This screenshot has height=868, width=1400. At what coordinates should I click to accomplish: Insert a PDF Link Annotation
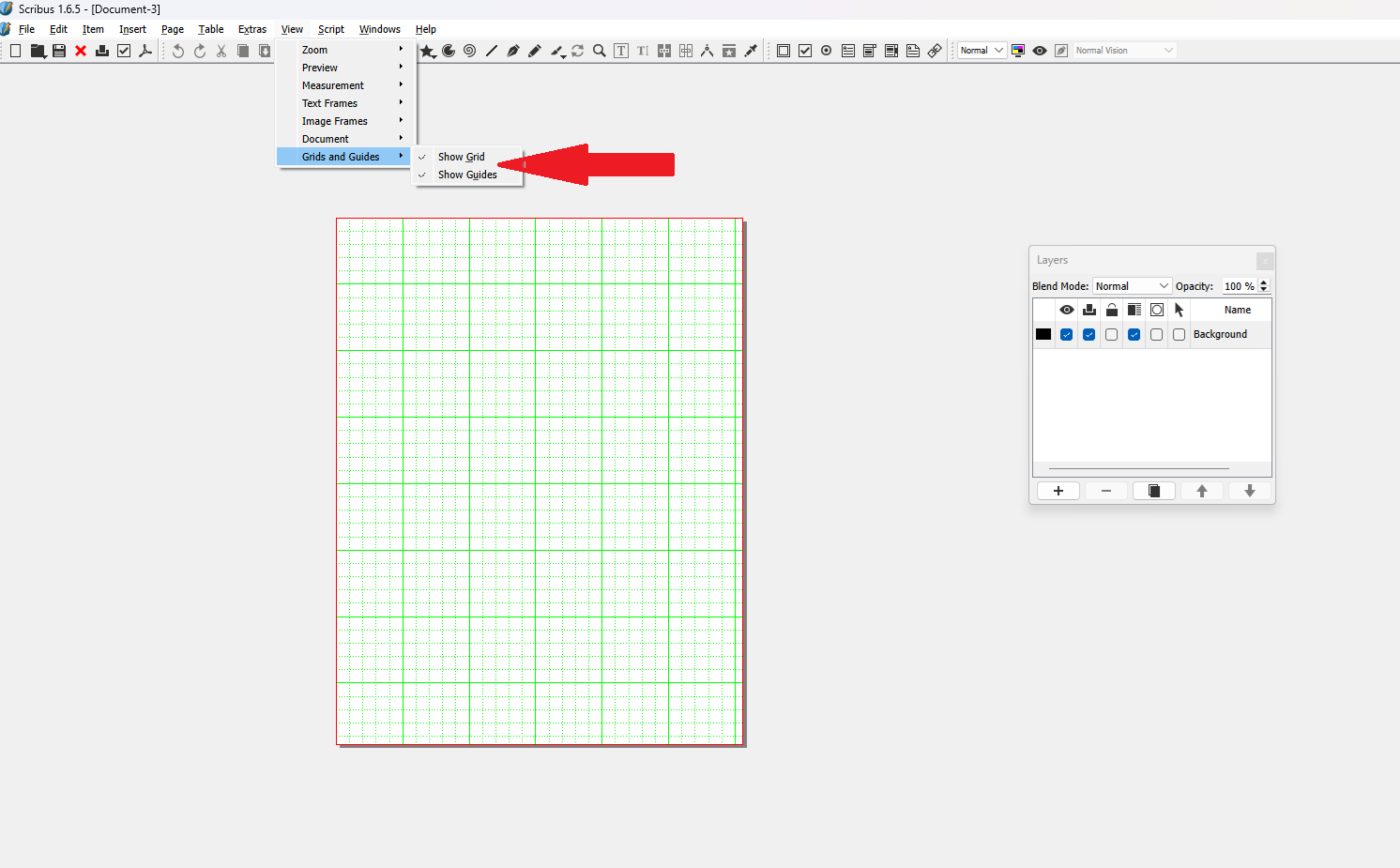click(x=935, y=51)
